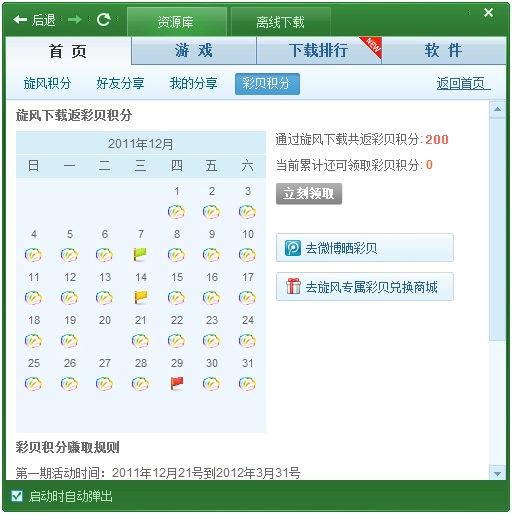Close the window with the X button
The image size is (512, 514).
click(x=488, y=13)
